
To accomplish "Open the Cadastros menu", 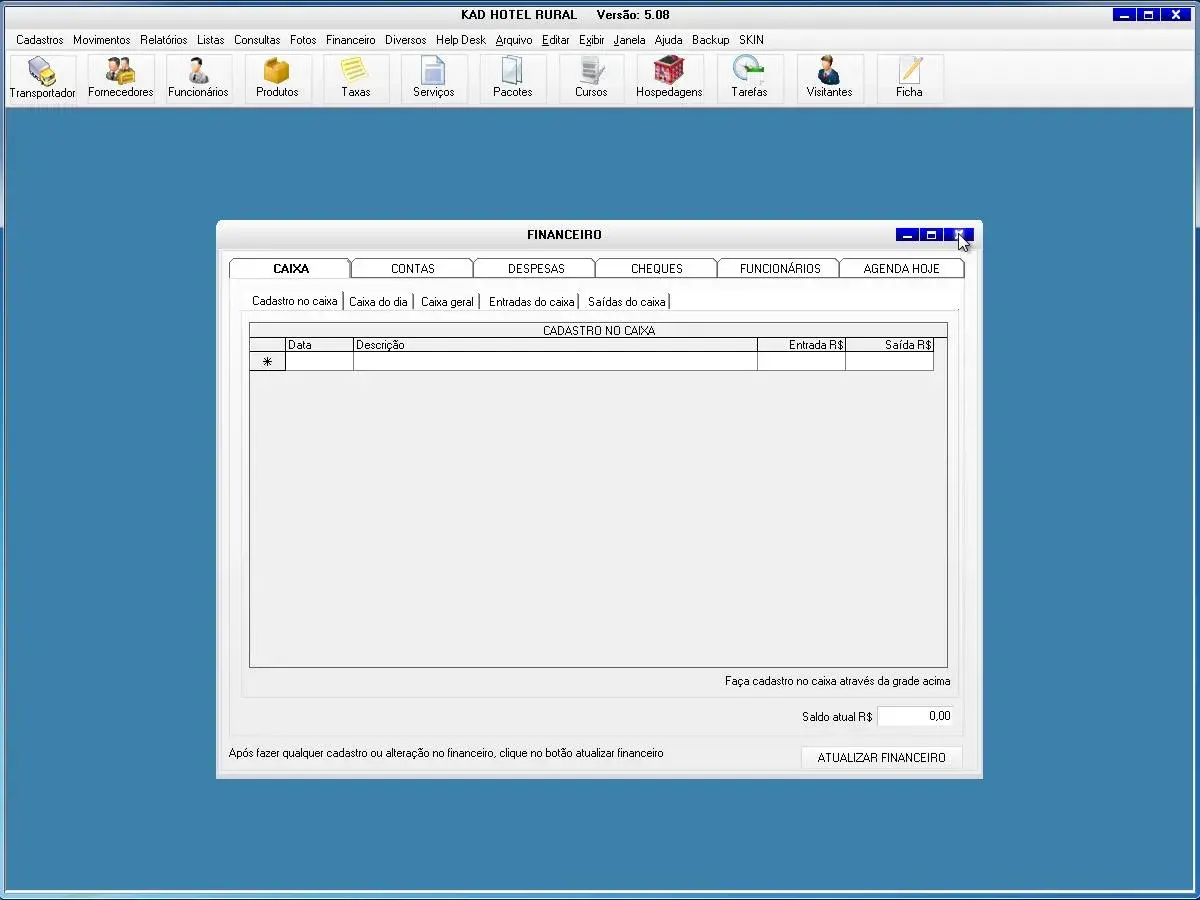I will [40, 40].
